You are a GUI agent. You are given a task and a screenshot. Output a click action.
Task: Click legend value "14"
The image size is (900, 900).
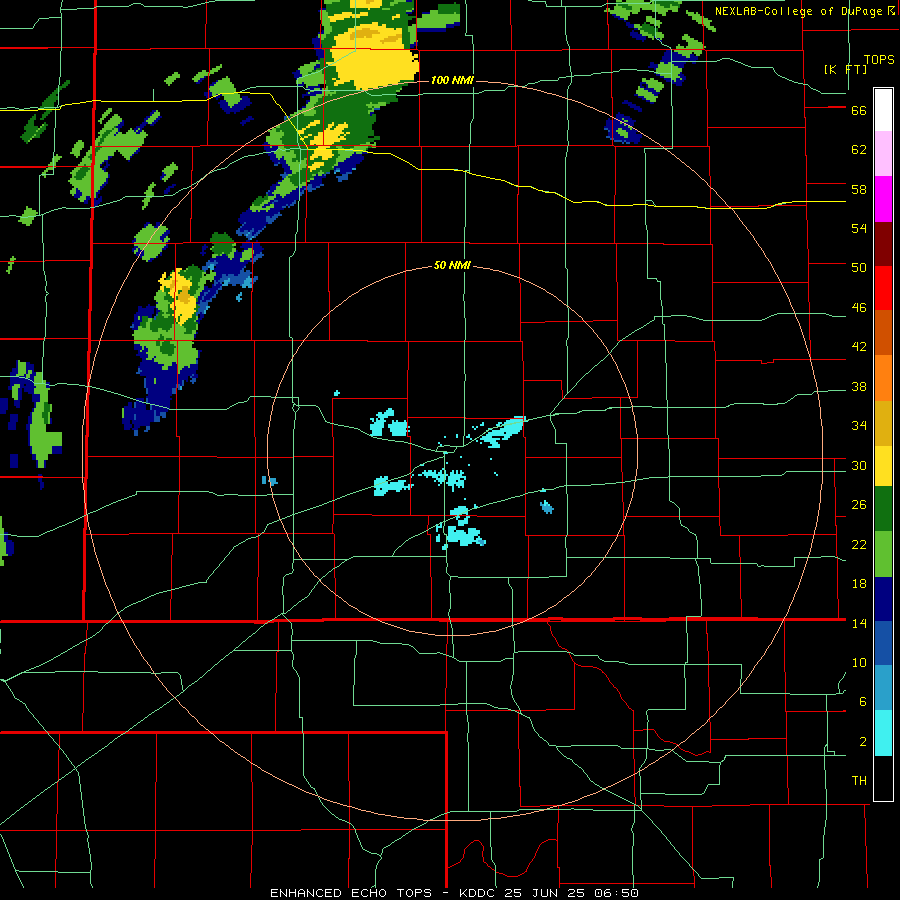click(x=859, y=623)
